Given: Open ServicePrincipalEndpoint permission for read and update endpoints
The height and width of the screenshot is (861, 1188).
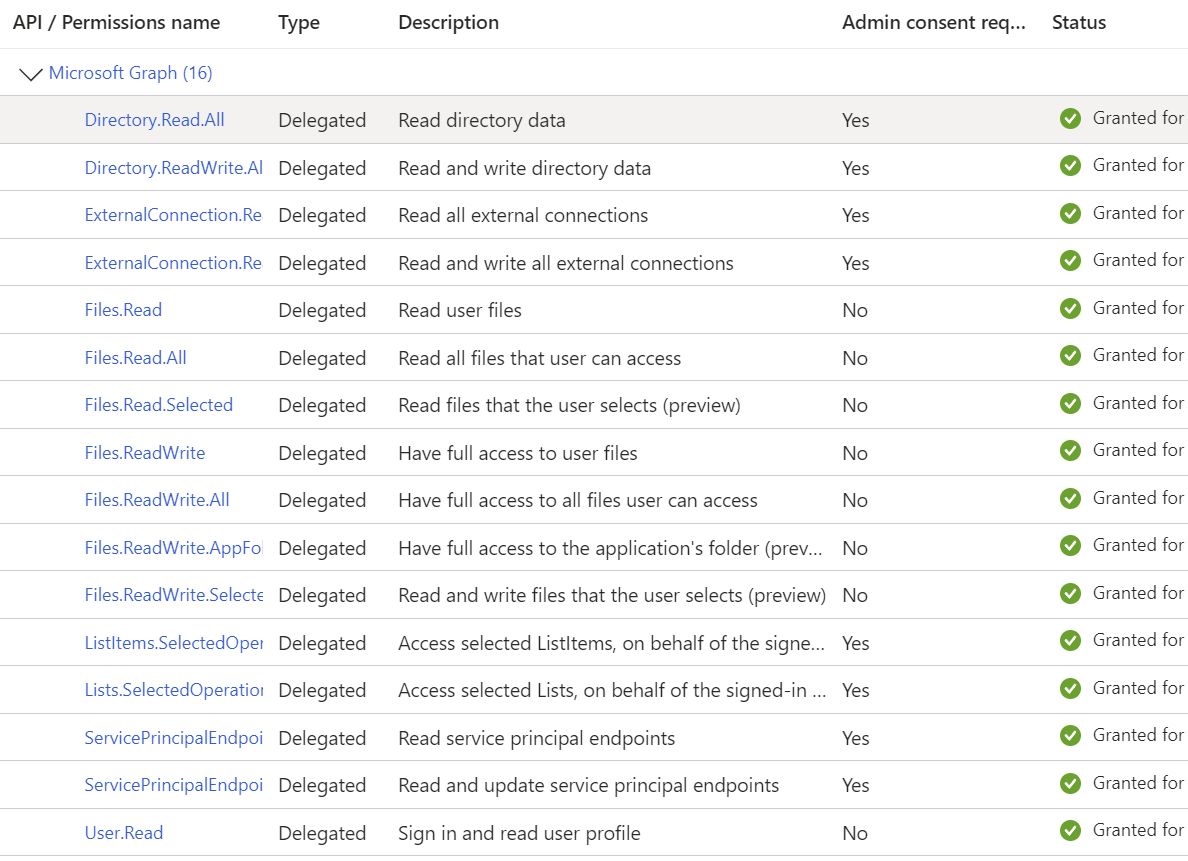Looking at the screenshot, I should (x=174, y=784).
